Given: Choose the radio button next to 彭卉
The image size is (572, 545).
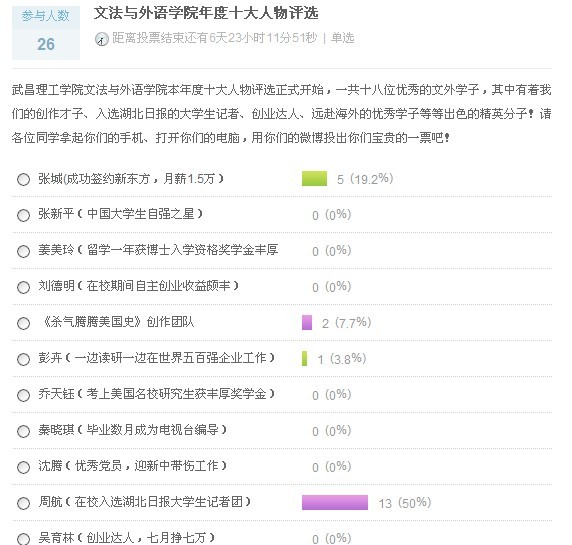Looking at the screenshot, I should (x=23, y=359).
